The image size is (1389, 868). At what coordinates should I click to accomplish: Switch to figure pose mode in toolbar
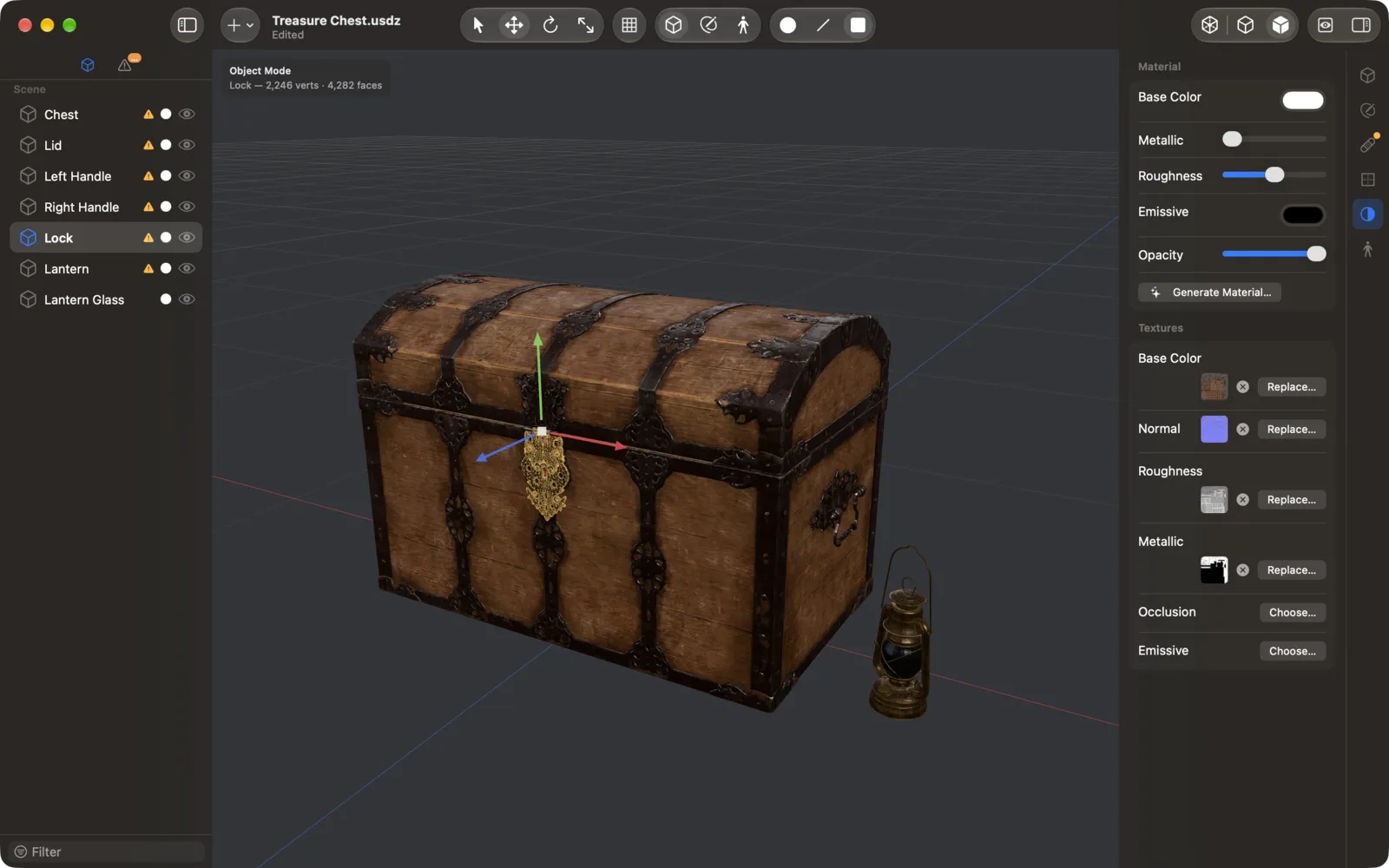point(743,25)
